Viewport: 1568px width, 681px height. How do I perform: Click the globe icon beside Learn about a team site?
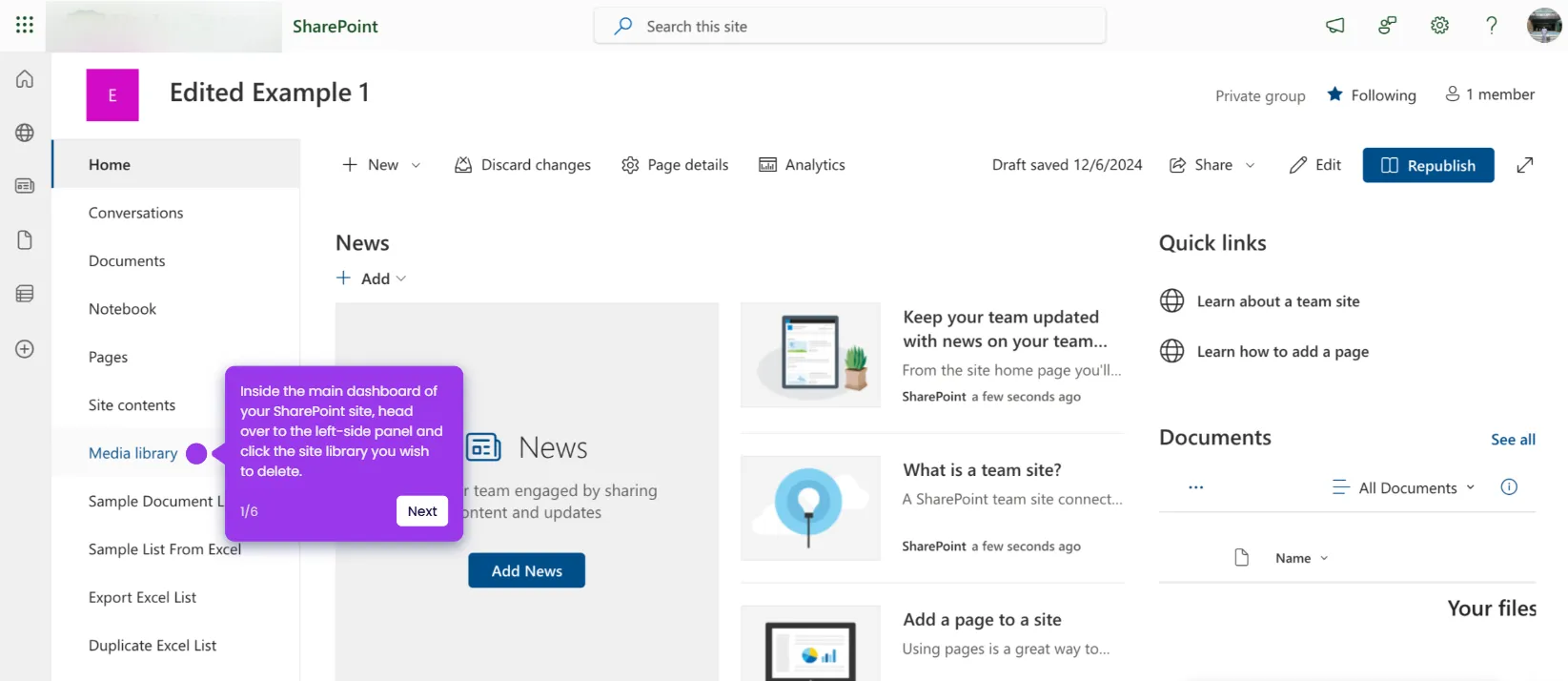pos(1171,301)
